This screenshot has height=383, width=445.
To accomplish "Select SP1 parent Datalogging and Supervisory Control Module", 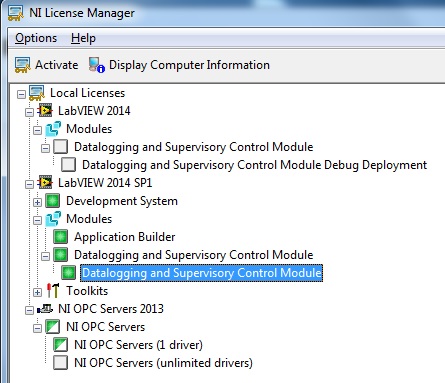I will 194,255.
